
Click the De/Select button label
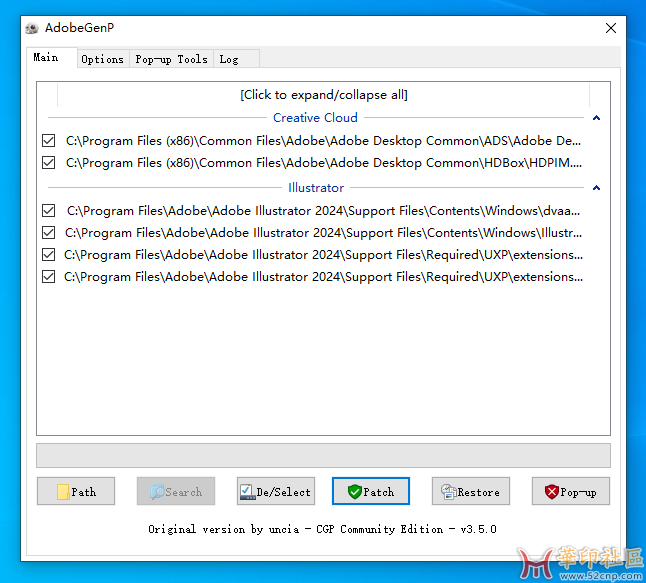283,492
